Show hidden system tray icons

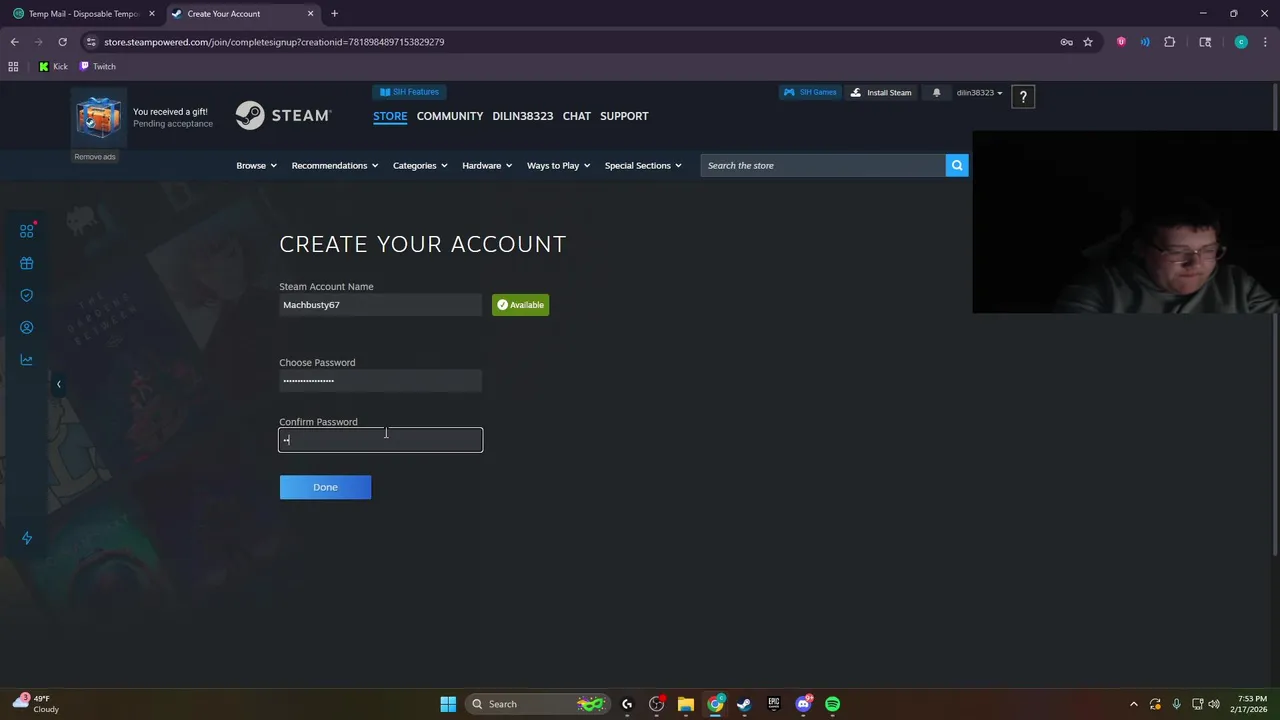pos(1133,704)
